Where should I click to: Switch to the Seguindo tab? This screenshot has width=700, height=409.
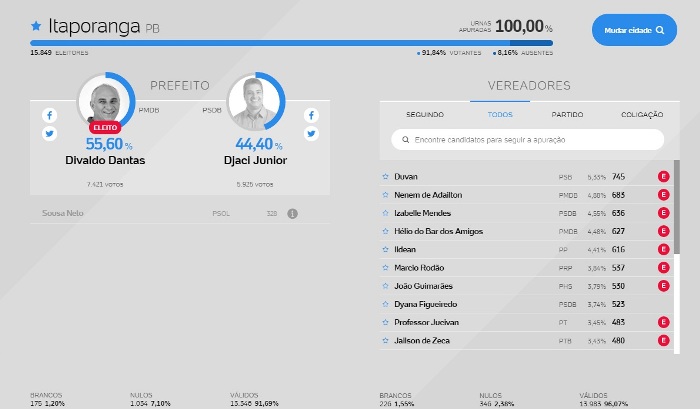425,115
